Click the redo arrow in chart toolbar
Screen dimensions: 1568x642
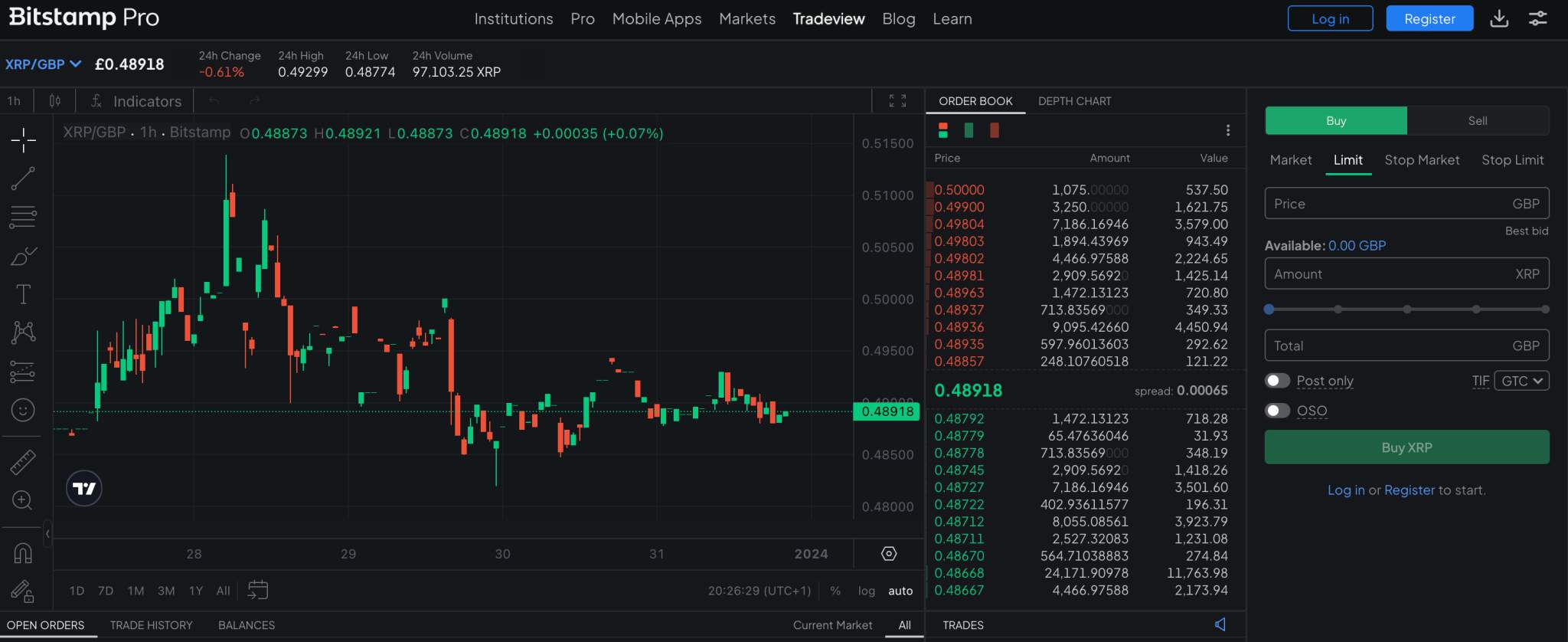(255, 101)
